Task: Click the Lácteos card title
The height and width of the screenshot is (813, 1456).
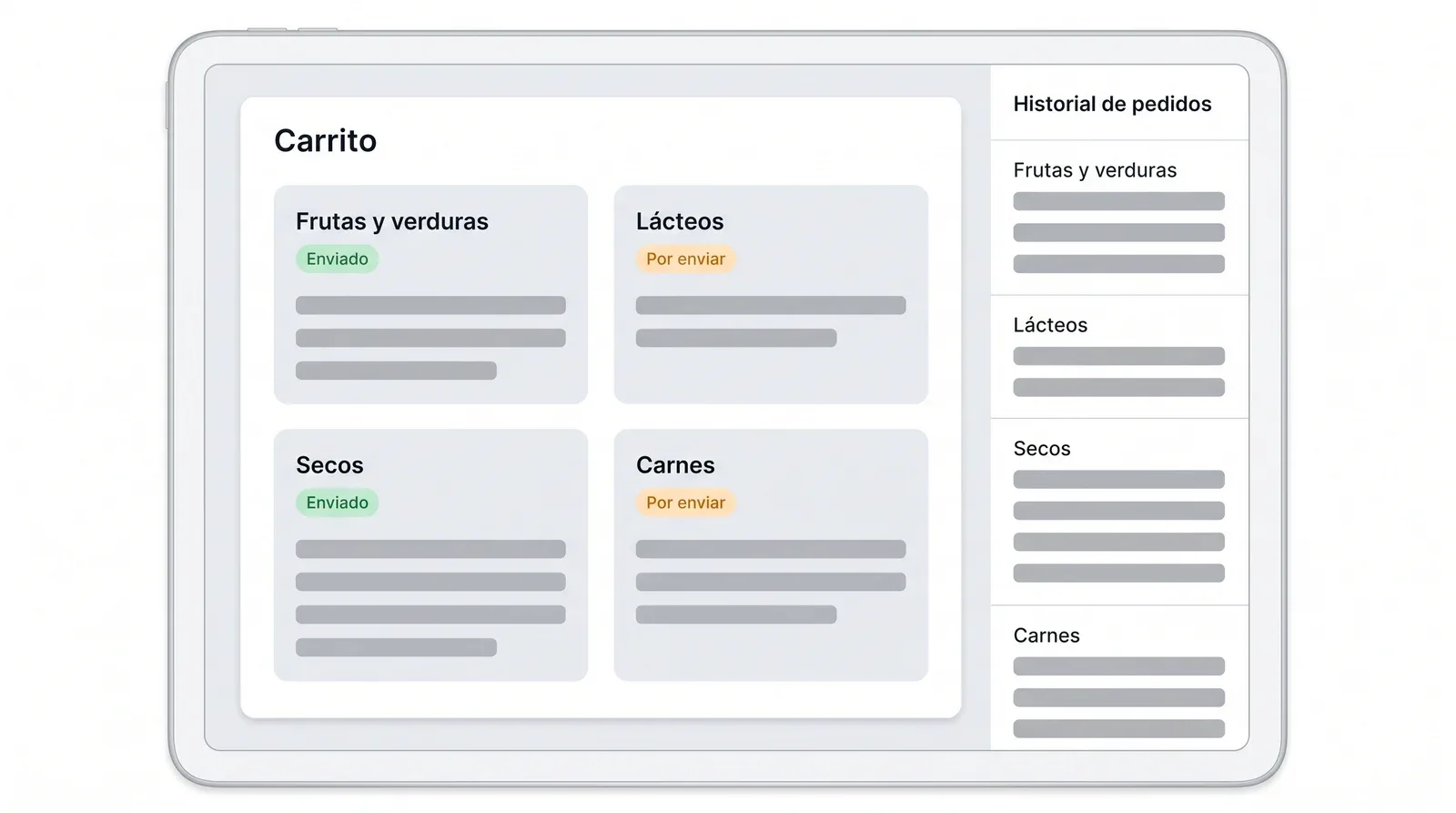Action: 680,221
